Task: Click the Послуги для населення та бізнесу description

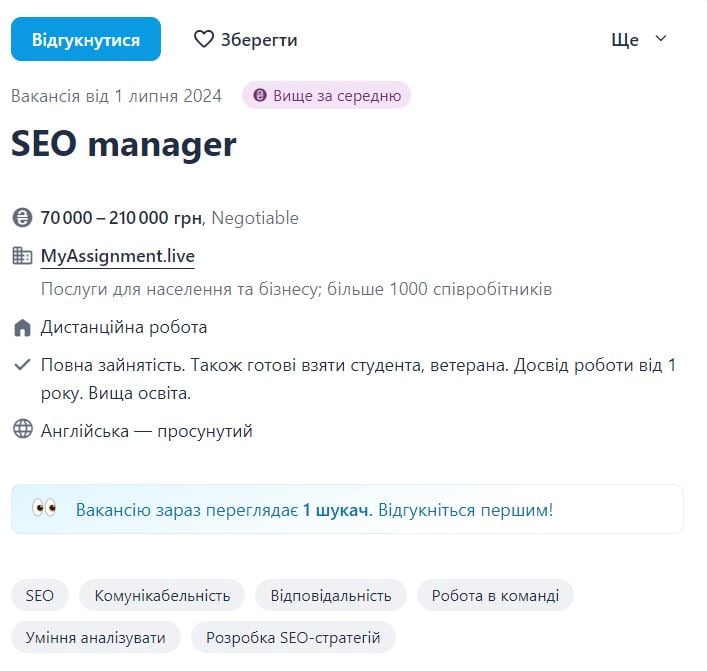Action: coord(296,289)
